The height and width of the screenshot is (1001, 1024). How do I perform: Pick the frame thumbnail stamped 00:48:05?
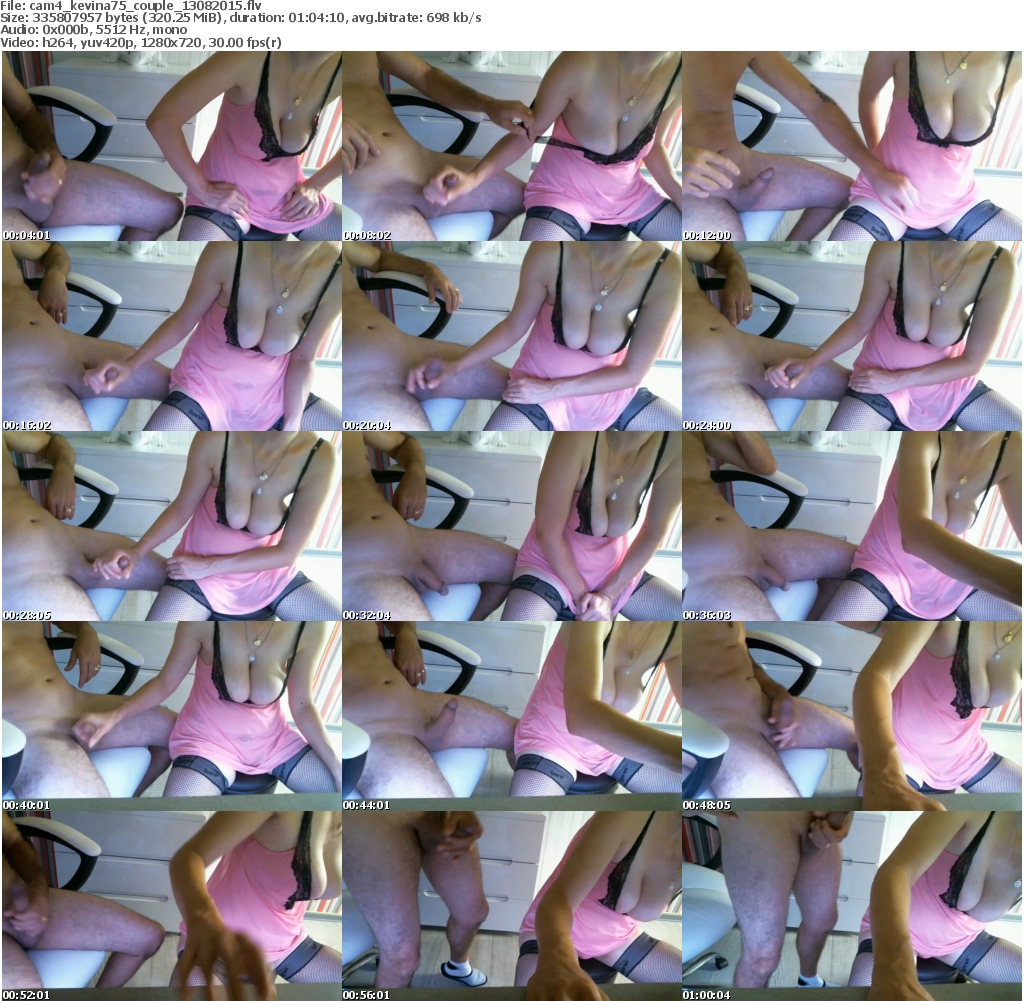(x=852, y=716)
